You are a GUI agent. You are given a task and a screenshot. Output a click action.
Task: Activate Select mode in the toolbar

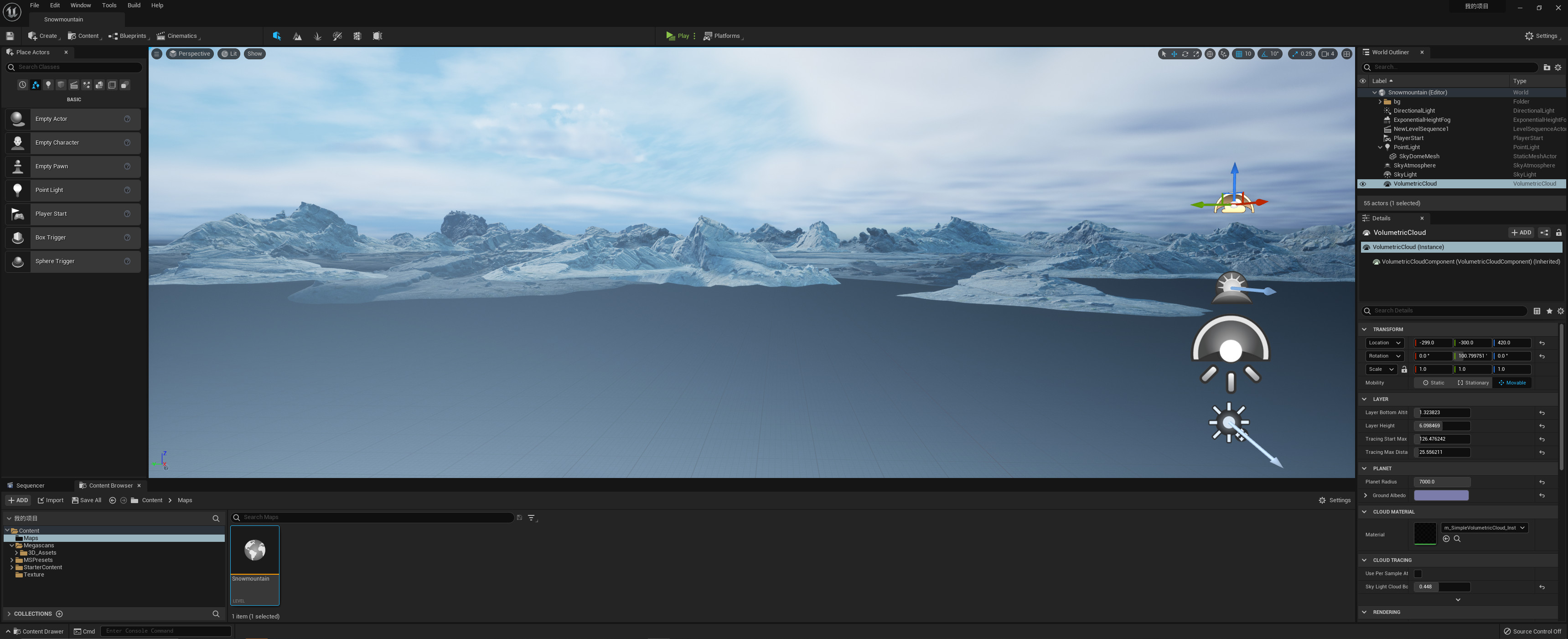(x=277, y=36)
